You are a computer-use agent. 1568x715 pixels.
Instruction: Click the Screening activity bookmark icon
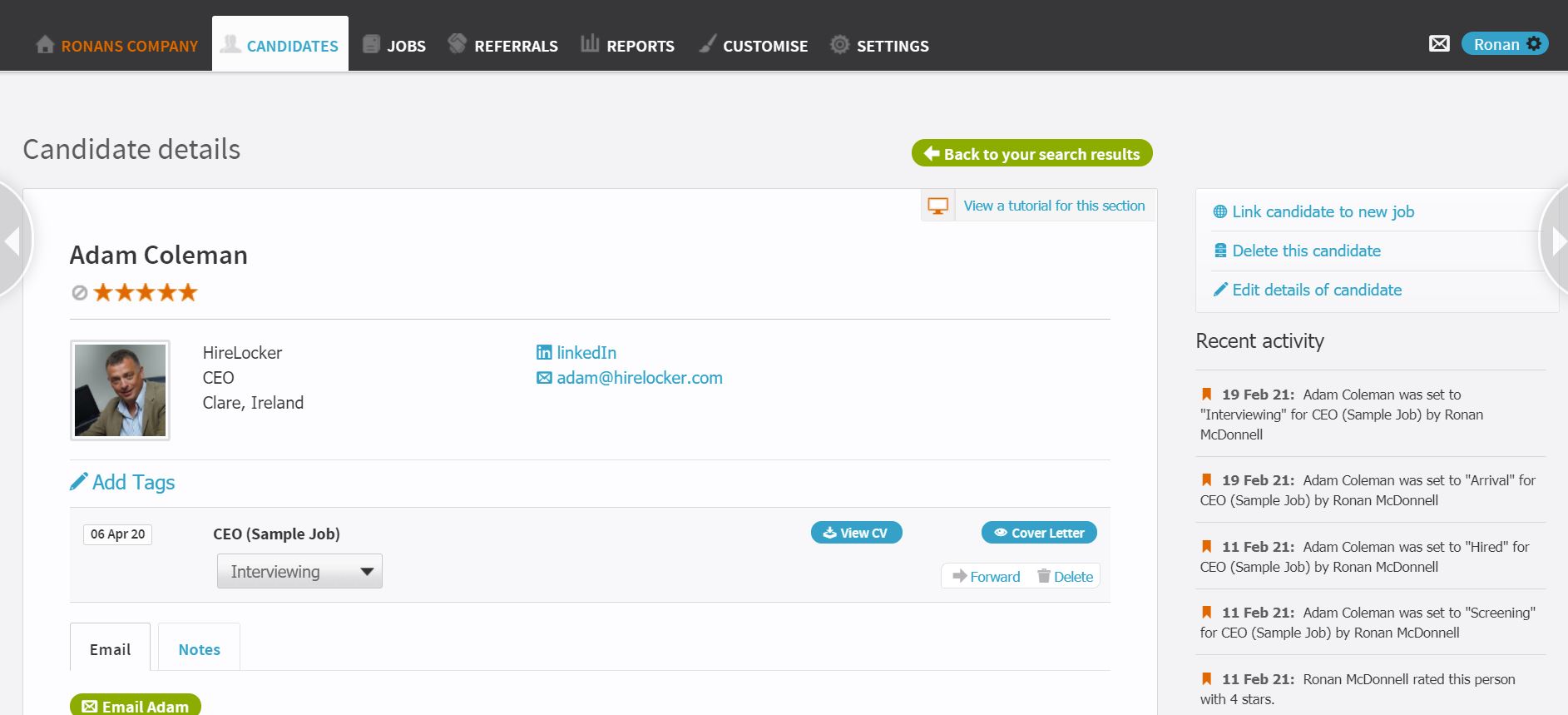pos(1206,612)
